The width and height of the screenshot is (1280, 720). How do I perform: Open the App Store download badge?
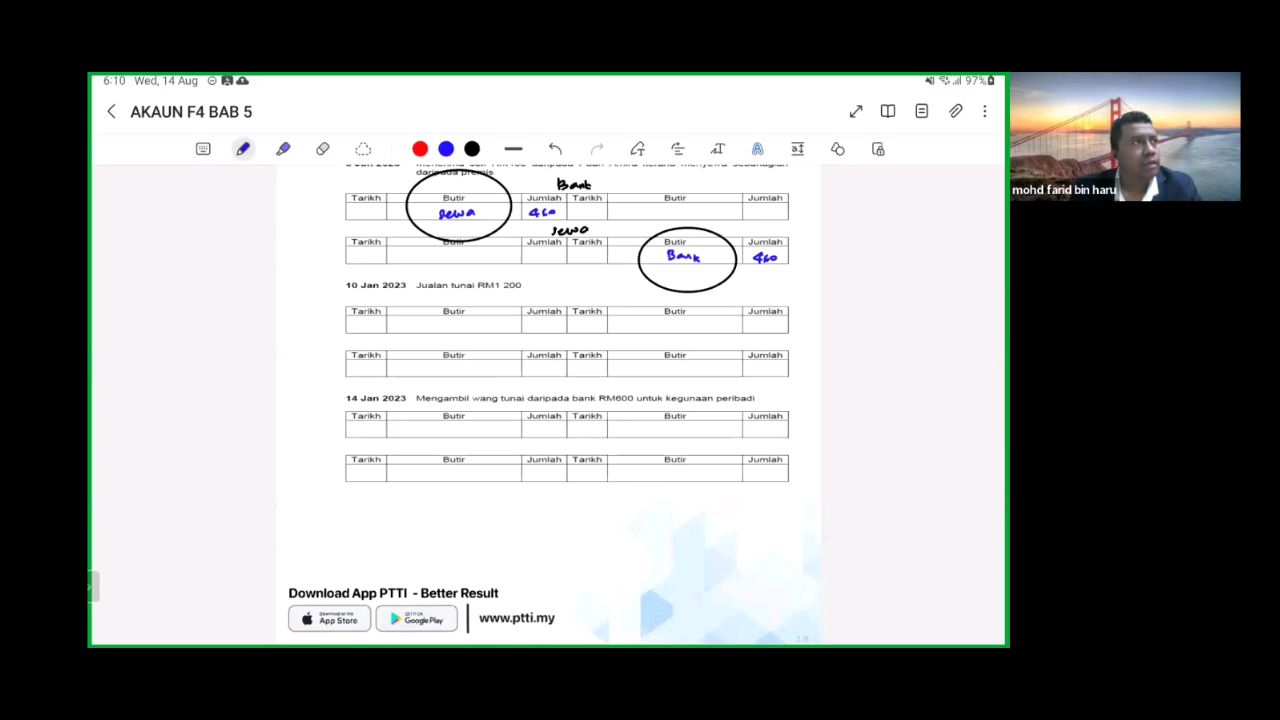click(x=329, y=619)
